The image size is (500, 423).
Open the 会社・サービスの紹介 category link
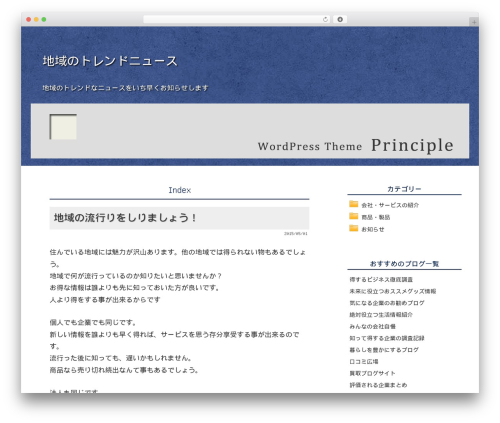(390, 205)
